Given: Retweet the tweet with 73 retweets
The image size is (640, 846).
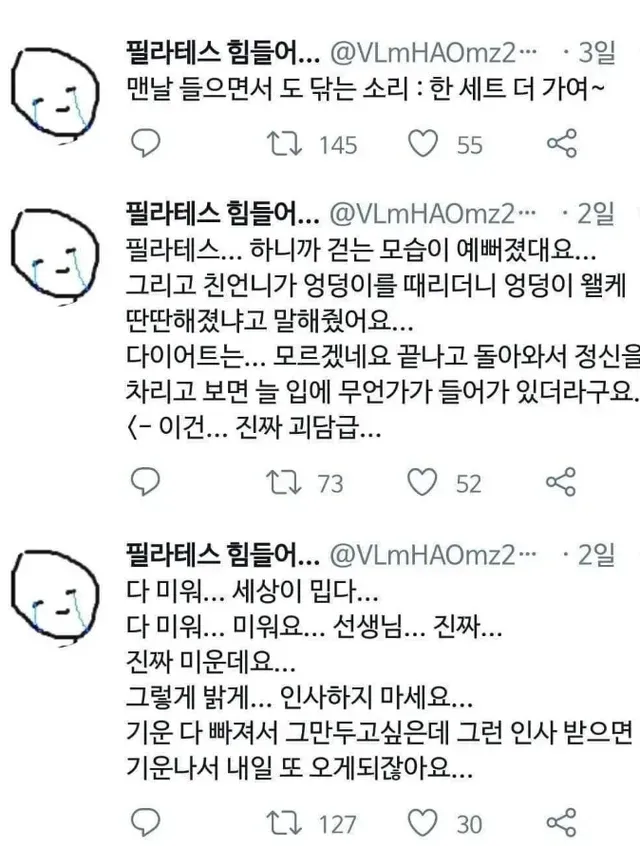Looking at the screenshot, I should click(x=284, y=482).
